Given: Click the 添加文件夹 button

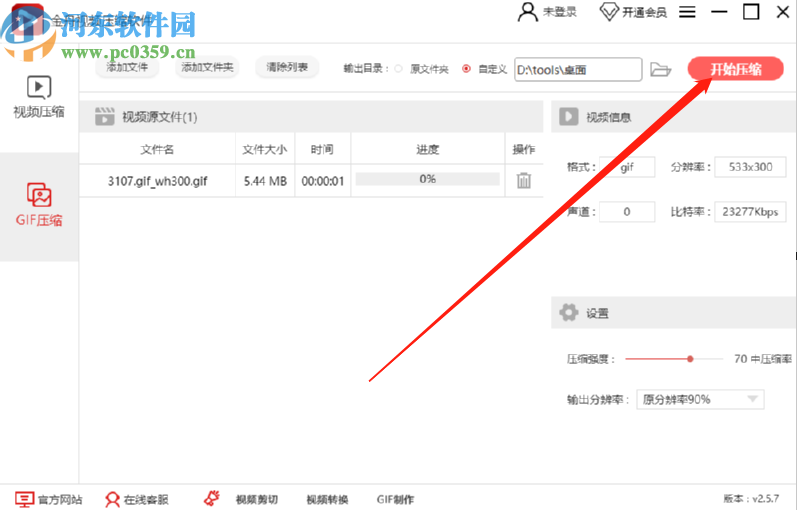Looking at the screenshot, I should pos(207,67).
